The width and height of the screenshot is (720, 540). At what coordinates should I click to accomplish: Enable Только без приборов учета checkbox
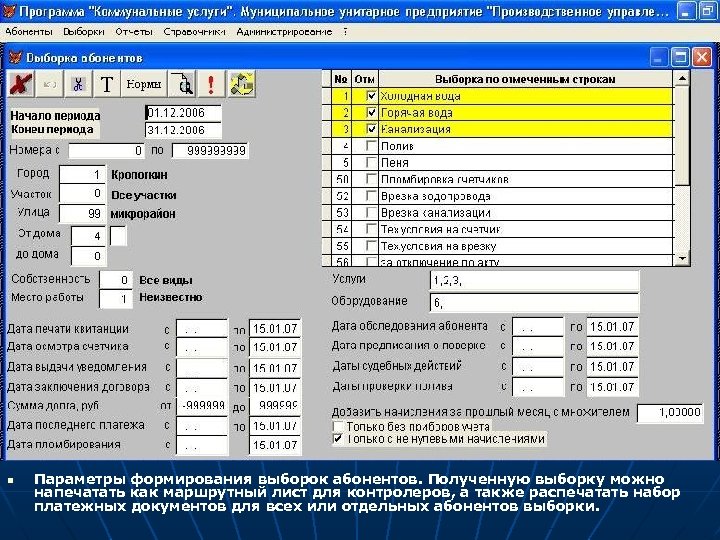point(338,427)
